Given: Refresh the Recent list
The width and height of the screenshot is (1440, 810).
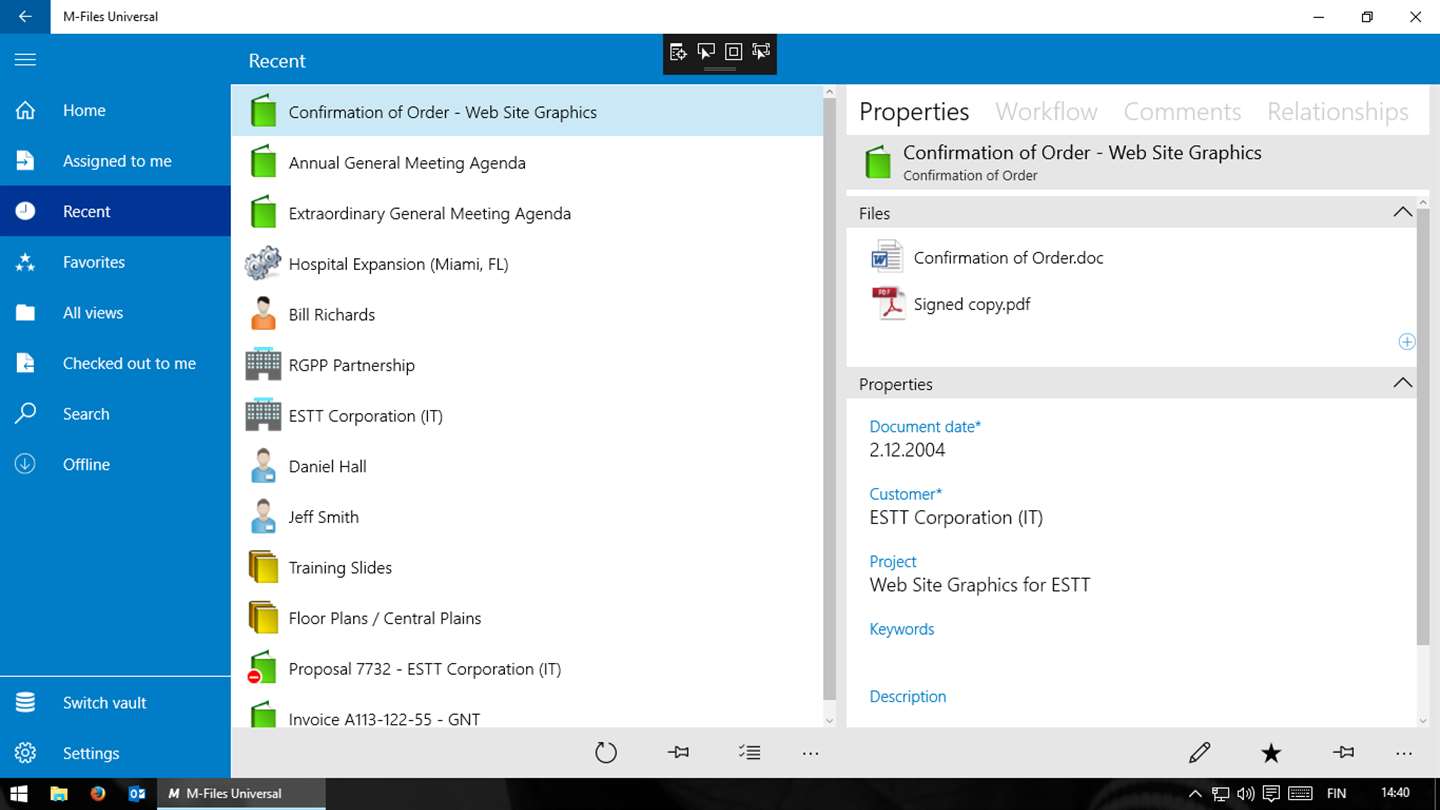Looking at the screenshot, I should (606, 753).
